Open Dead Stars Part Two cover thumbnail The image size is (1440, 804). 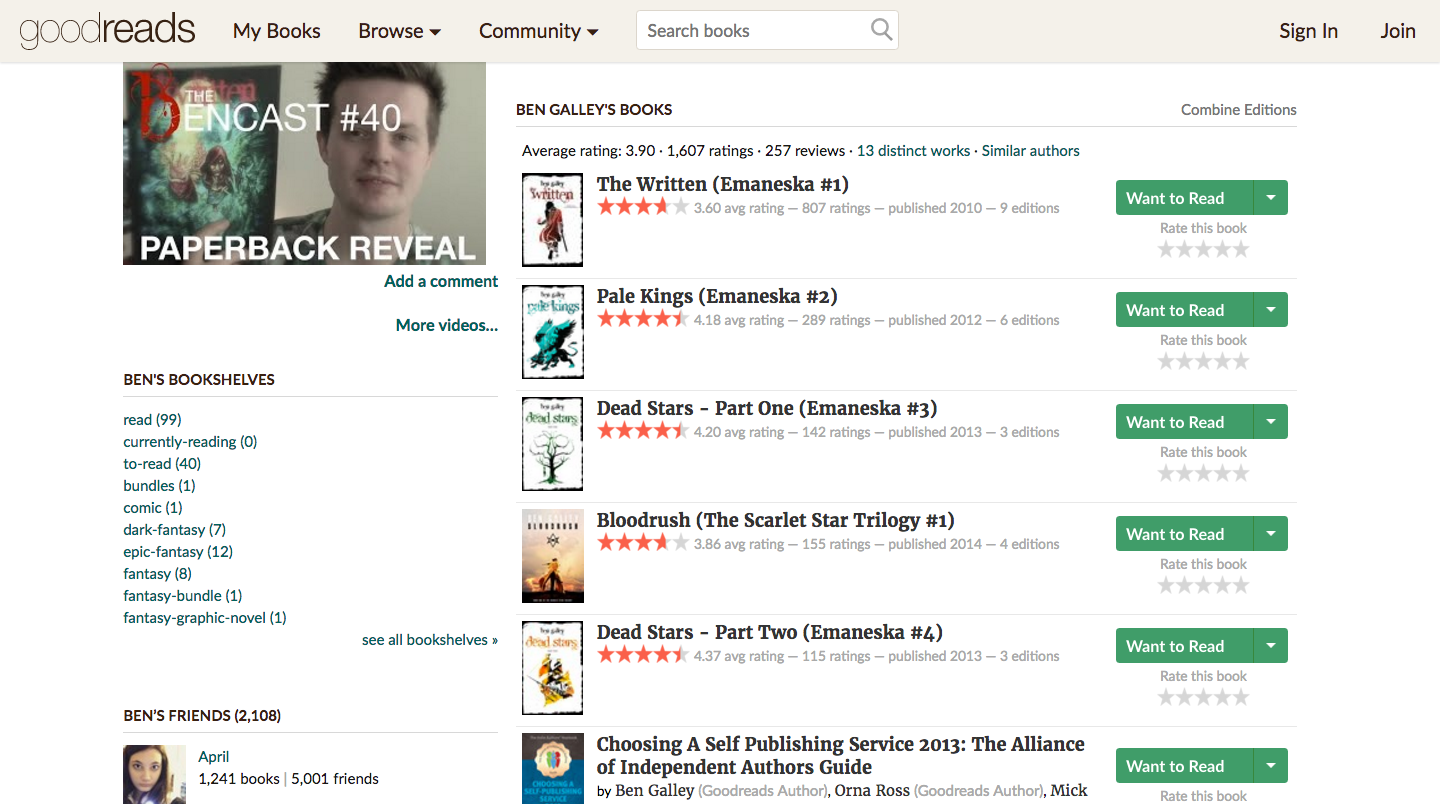(552, 668)
